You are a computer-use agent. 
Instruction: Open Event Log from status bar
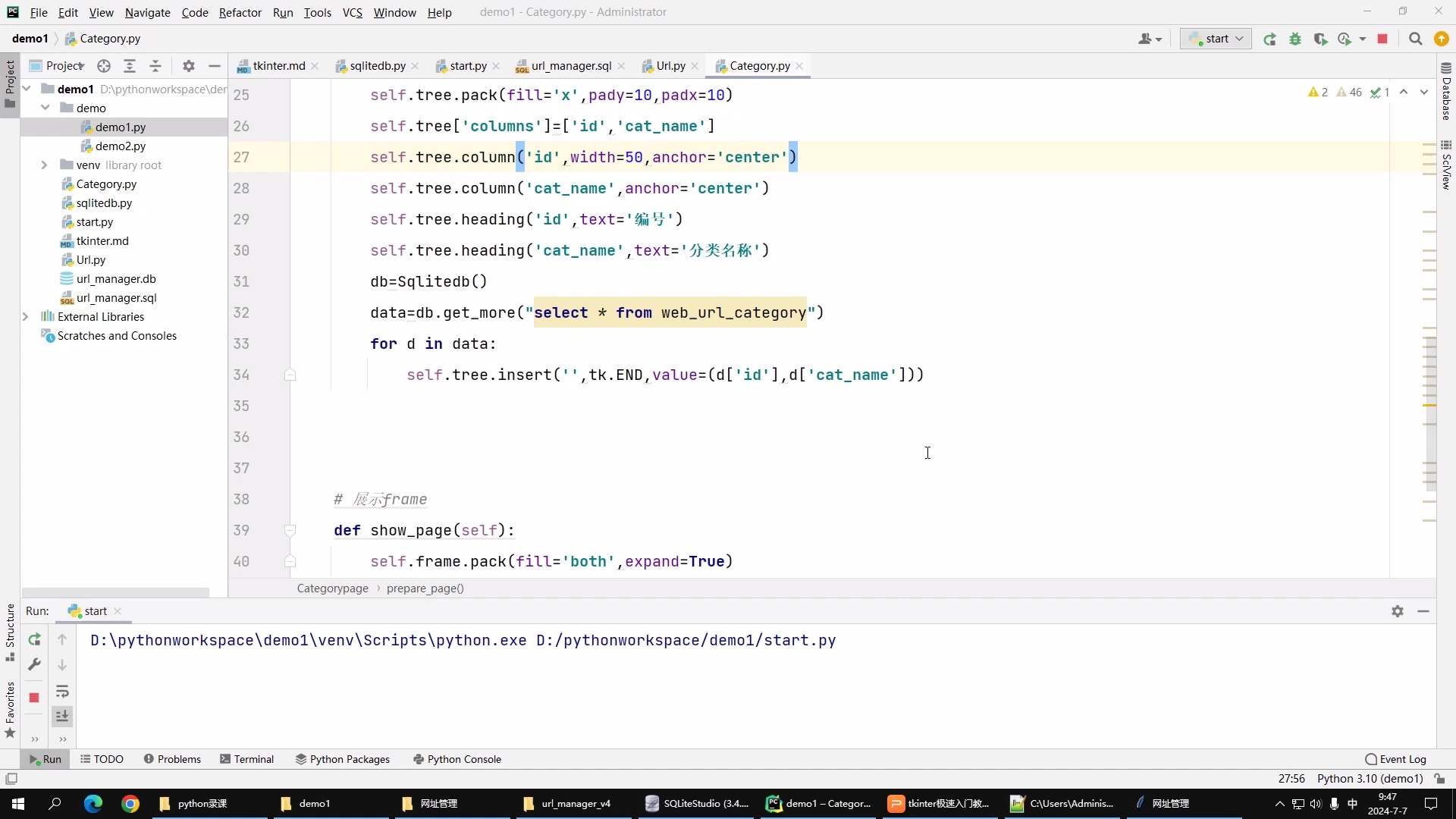coord(1395,759)
